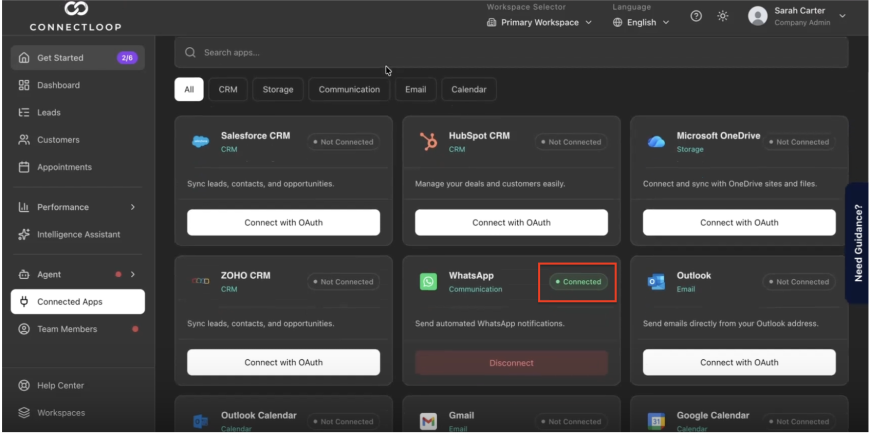Connect ZOHO CRM with OAuth

tap(284, 362)
